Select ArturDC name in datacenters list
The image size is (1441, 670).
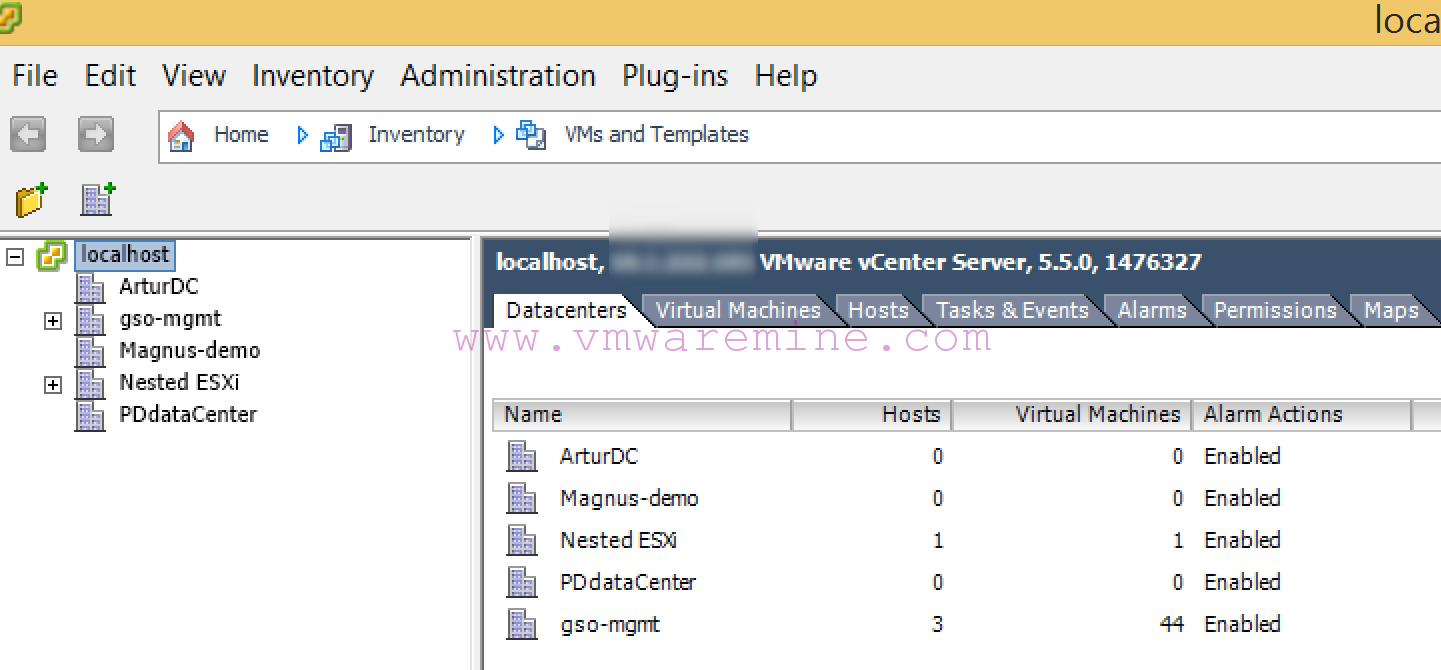tap(599, 457)
